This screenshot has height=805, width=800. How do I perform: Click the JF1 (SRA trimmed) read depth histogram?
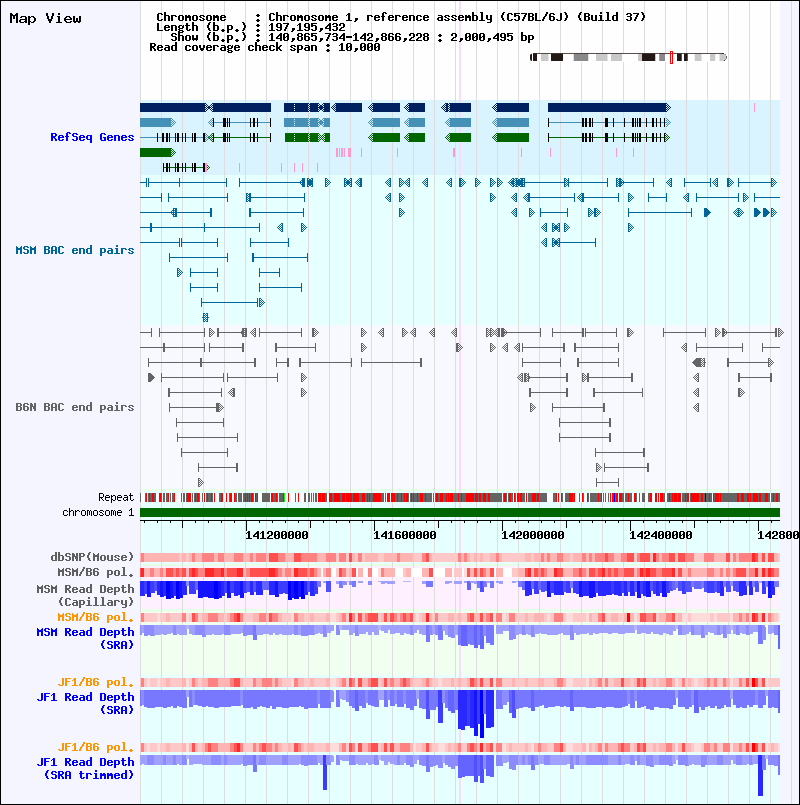[460, 773]
